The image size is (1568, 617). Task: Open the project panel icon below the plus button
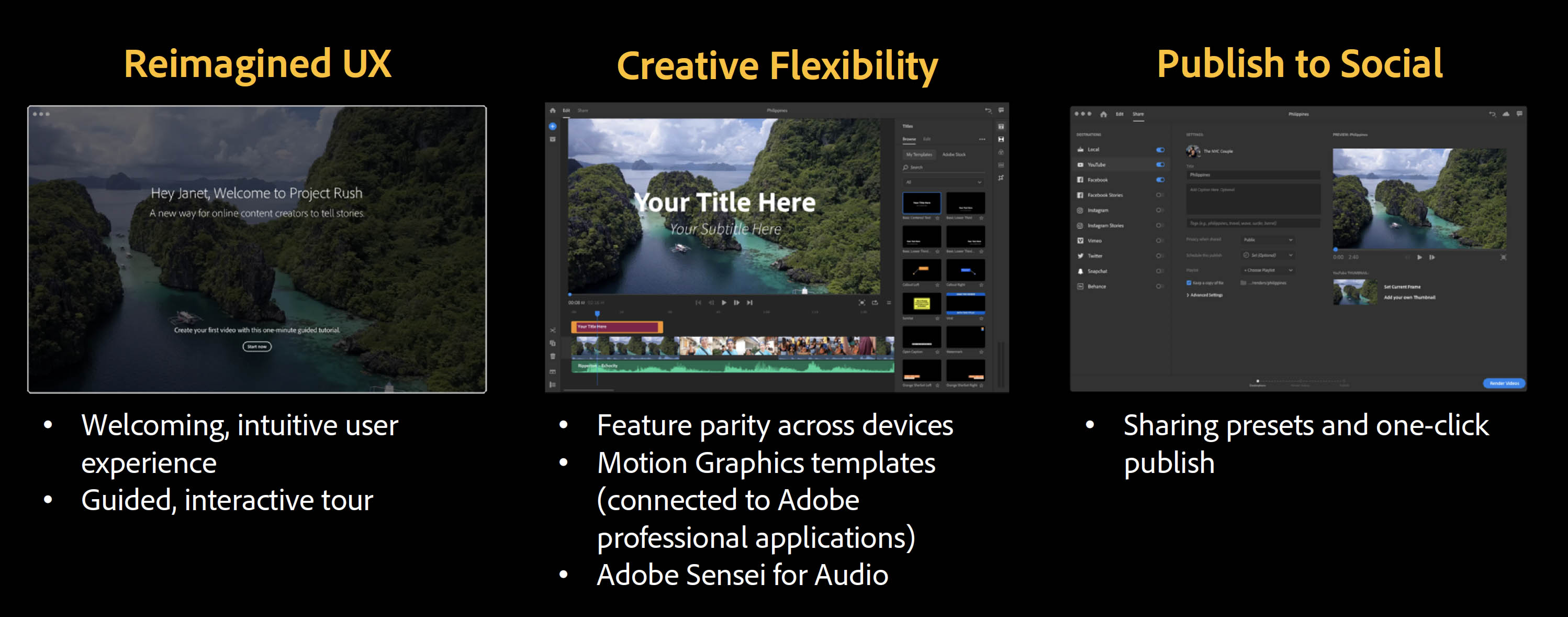point(553,139)
